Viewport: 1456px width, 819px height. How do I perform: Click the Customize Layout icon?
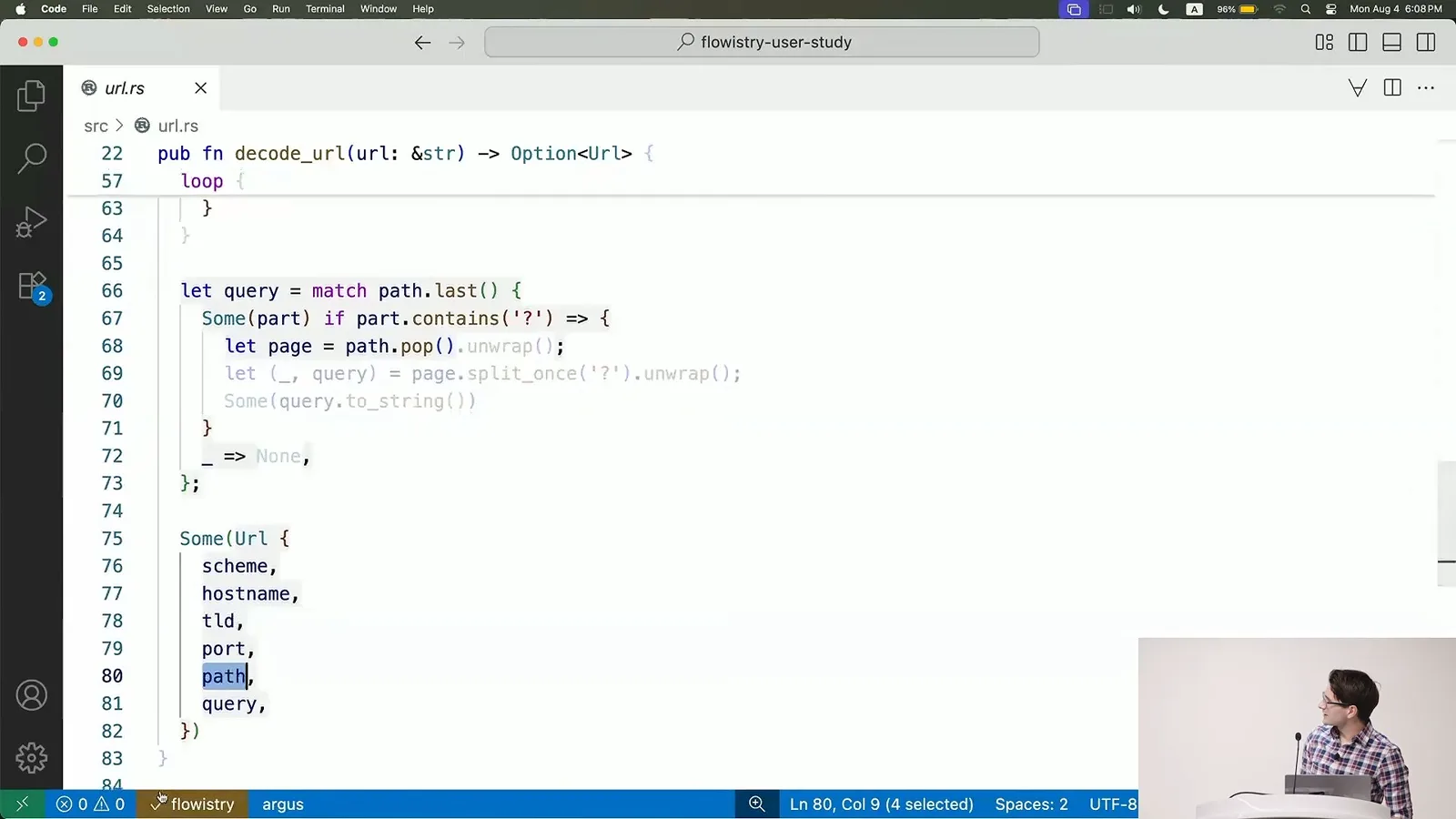point(1324,42)
